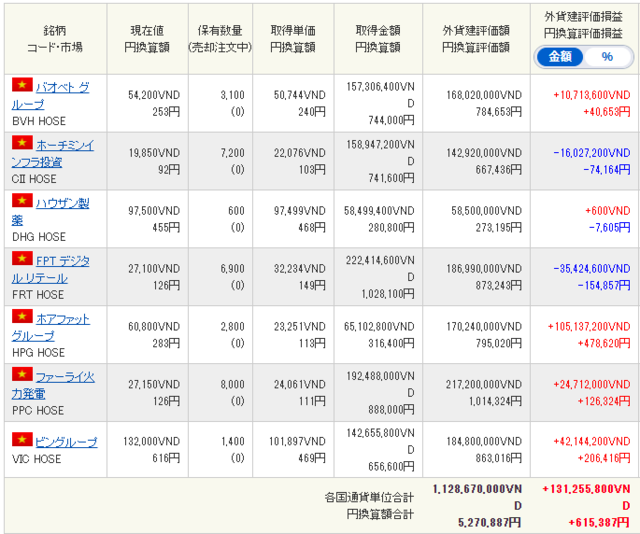640x534 pixels.
Task: Click the 50,744VND acquisition price
Action: (300, 95)
